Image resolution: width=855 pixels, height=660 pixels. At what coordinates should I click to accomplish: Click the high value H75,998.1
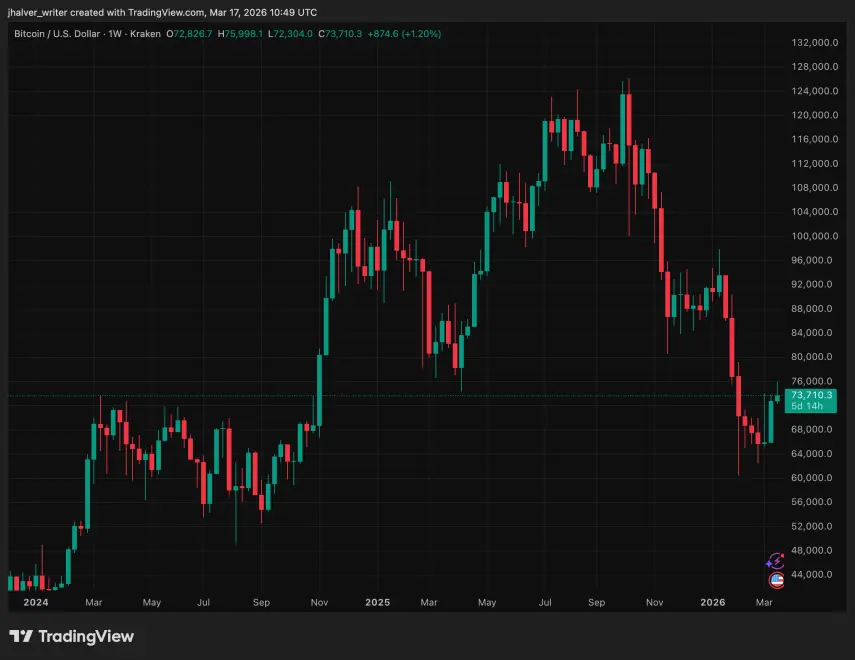click(x=240, y=33)
